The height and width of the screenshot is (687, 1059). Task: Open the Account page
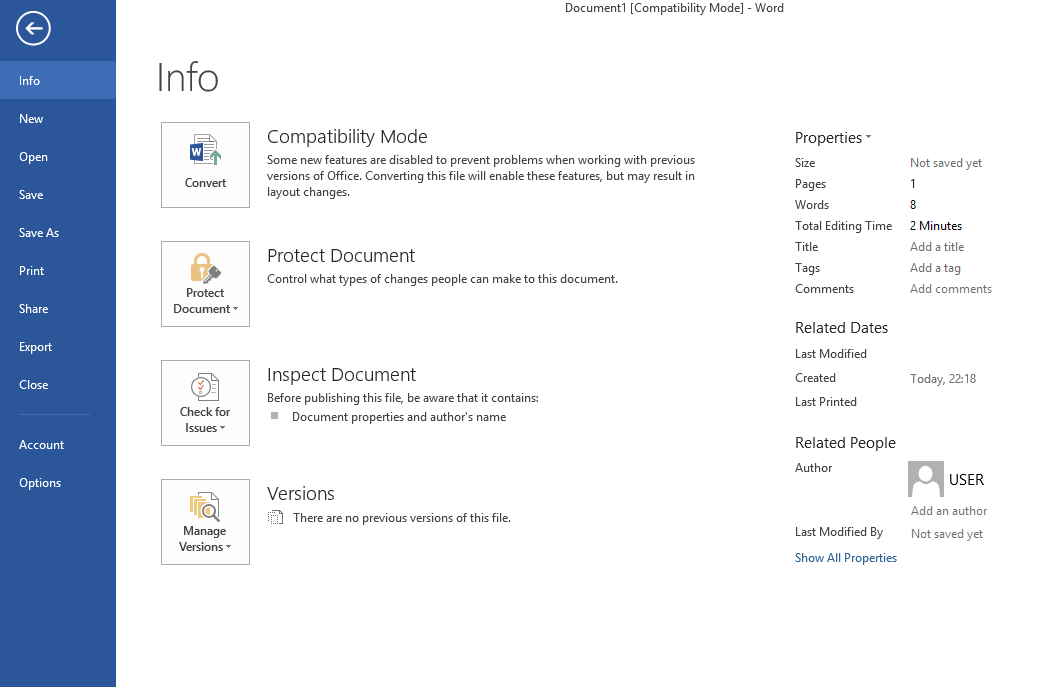point(58,444)
